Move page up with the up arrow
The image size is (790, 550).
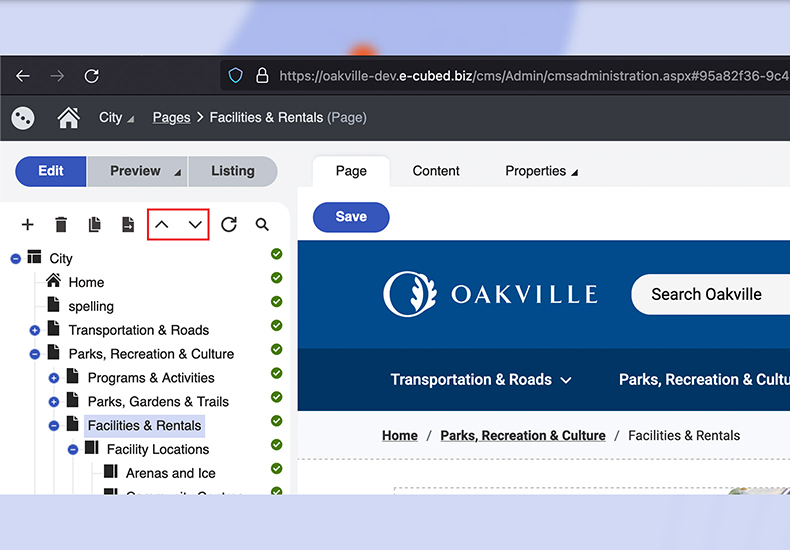coord(162,225)
